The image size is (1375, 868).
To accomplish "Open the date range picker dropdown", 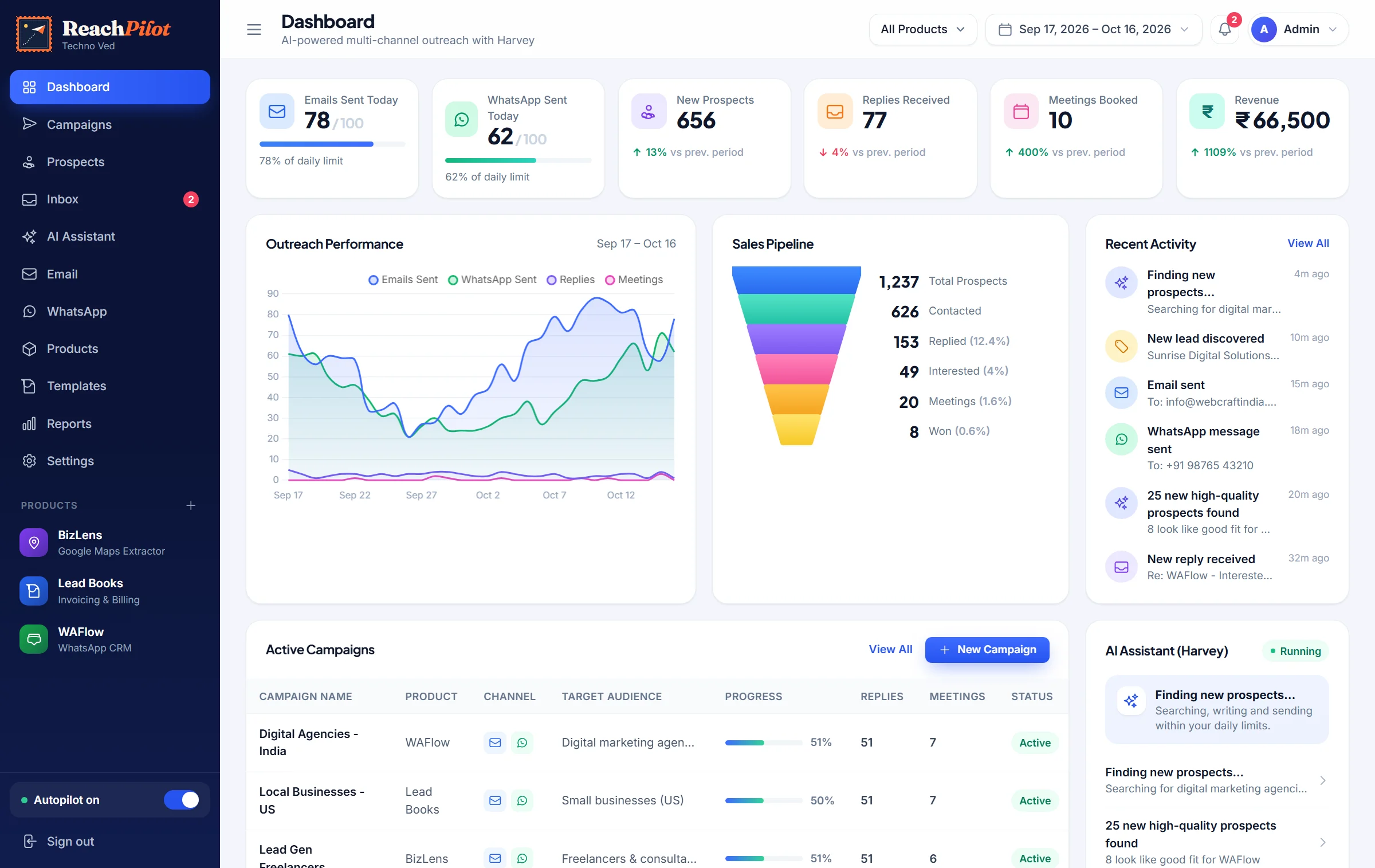I will tap(1093, 29).
